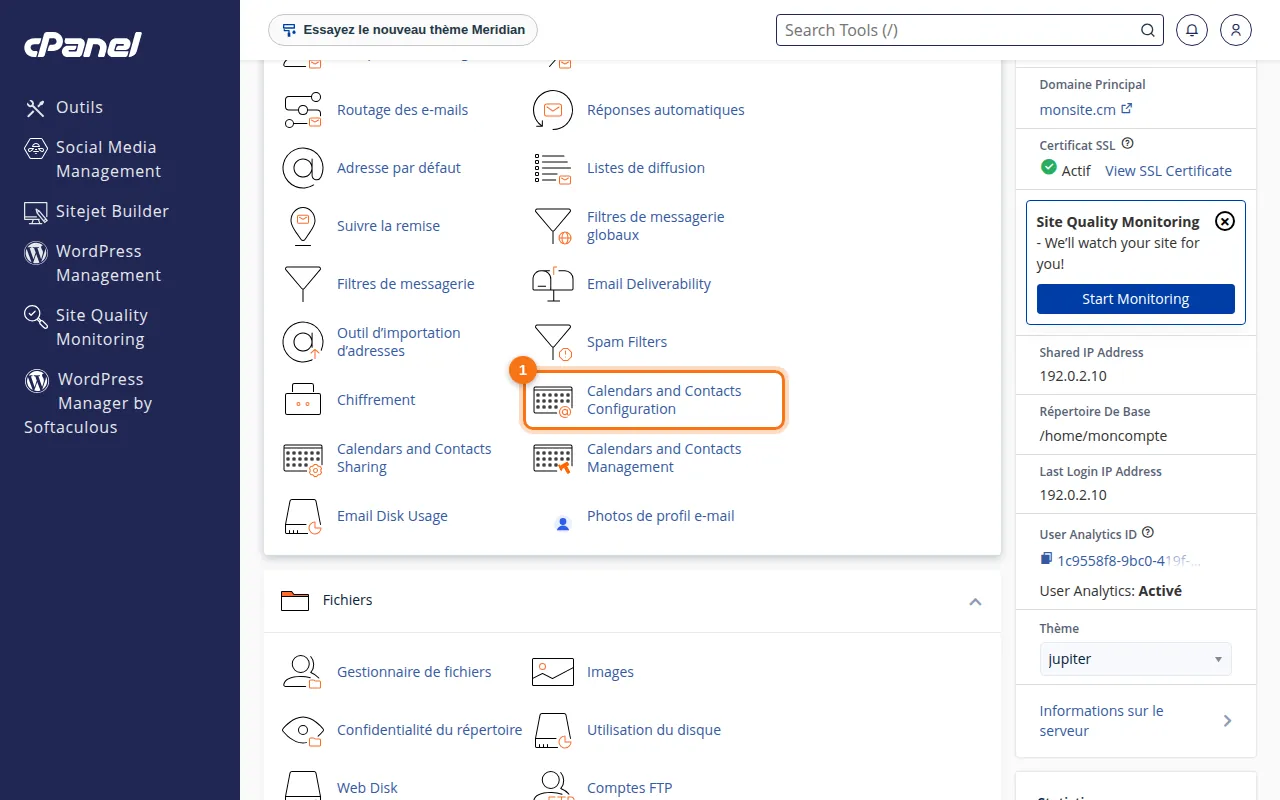Viewport: 1280px width, 800px height.
Task: Open Suivre la remise link
Action: [x=388, y=226]
